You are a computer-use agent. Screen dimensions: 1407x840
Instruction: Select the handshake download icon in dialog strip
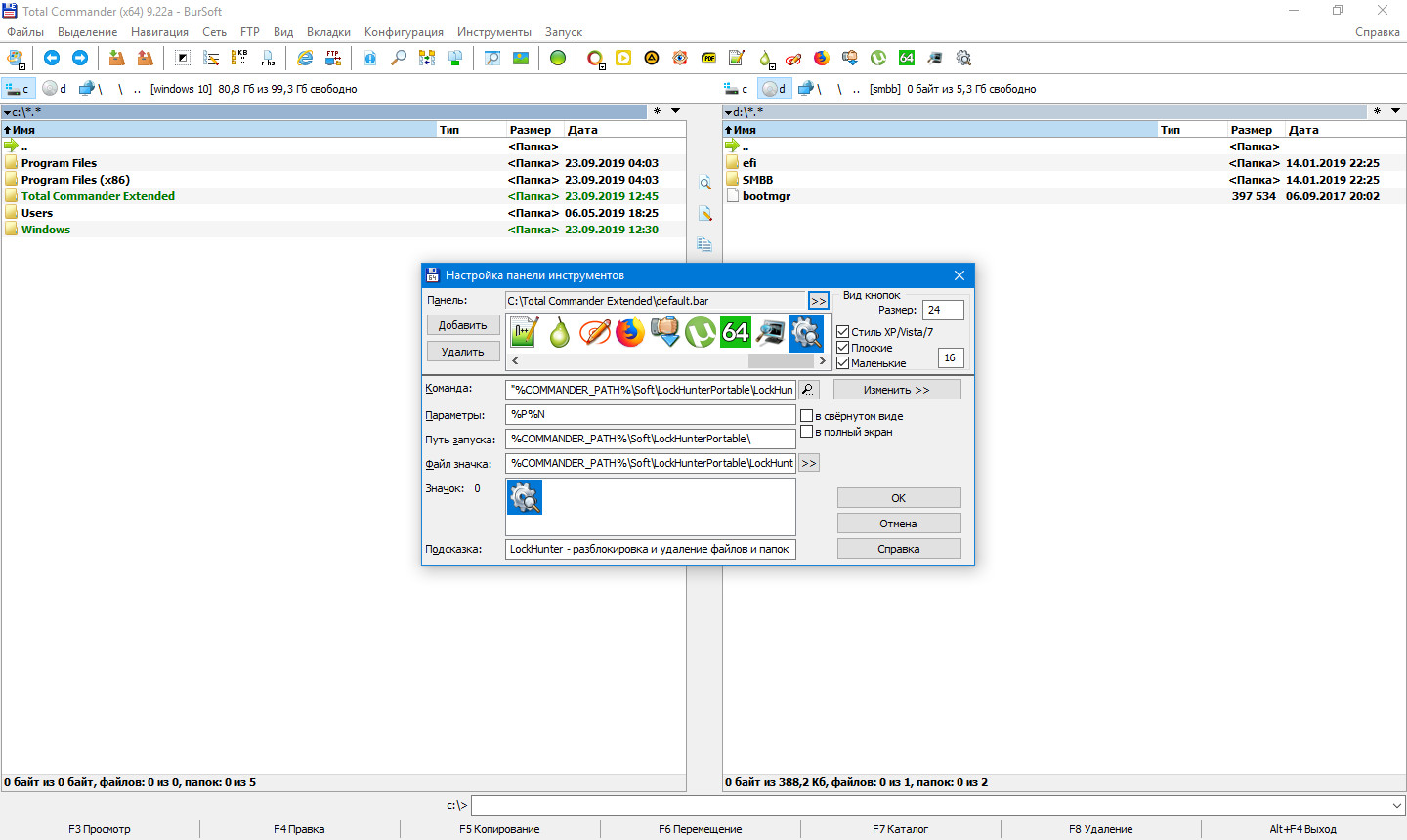click(665, 333)
